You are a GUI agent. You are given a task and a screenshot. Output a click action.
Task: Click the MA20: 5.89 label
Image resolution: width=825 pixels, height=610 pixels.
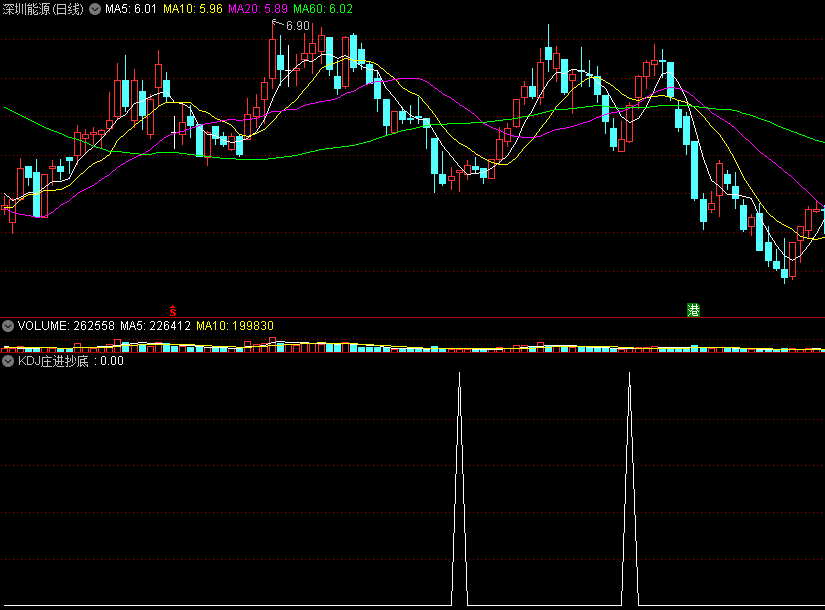(258, 9)
